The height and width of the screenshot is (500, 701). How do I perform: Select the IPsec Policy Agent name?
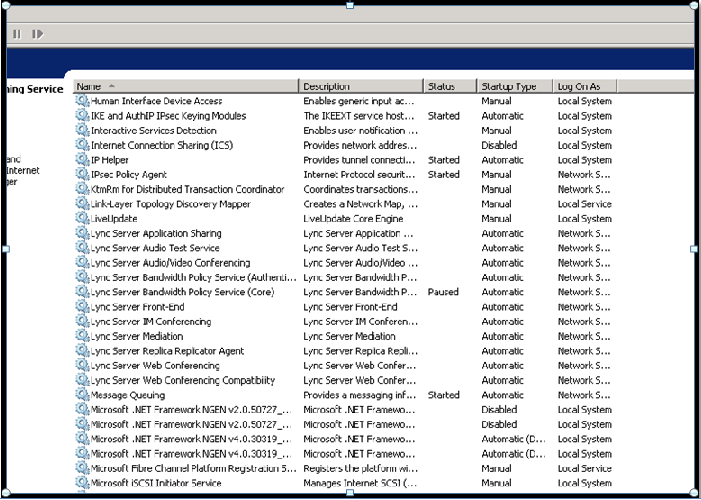click(129, 175)
